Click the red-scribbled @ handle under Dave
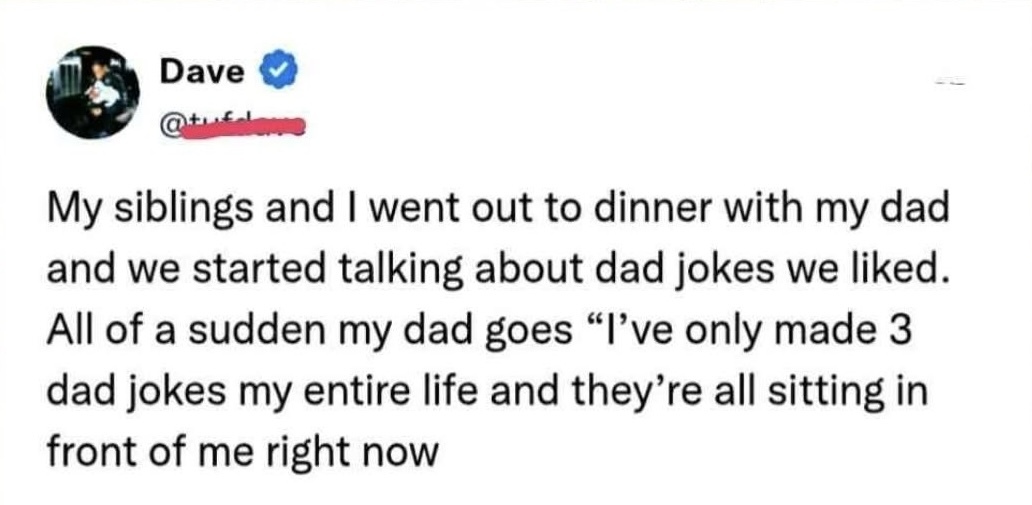The height and width of the screenshot is (505, 1032). (x=231, y=126)
